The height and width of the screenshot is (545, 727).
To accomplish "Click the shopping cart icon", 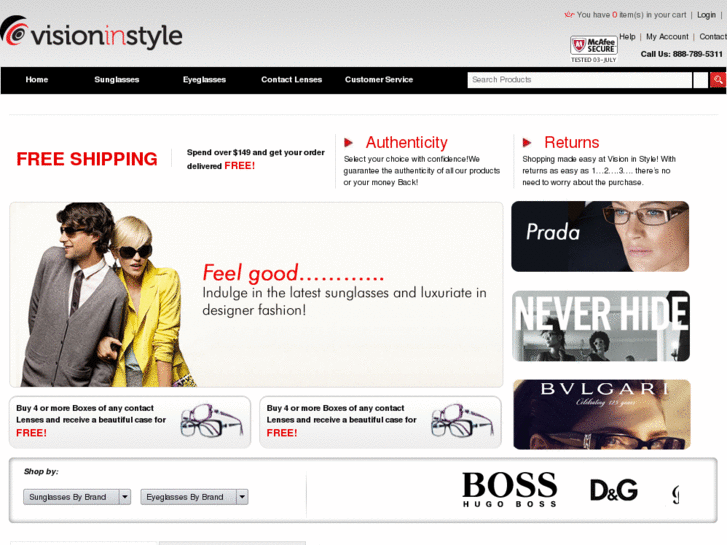I will click(569, 14).
